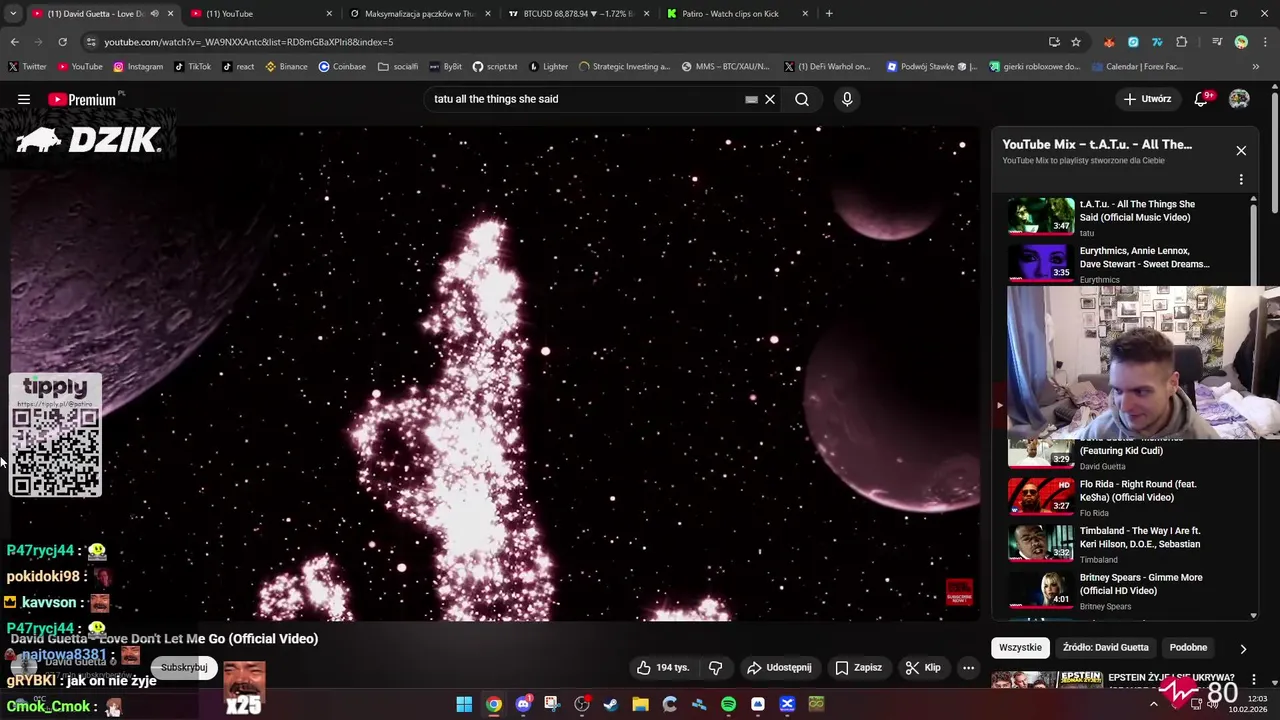Open Steam from the taskbar
The image size is (1280, 720).
point(611,704)
